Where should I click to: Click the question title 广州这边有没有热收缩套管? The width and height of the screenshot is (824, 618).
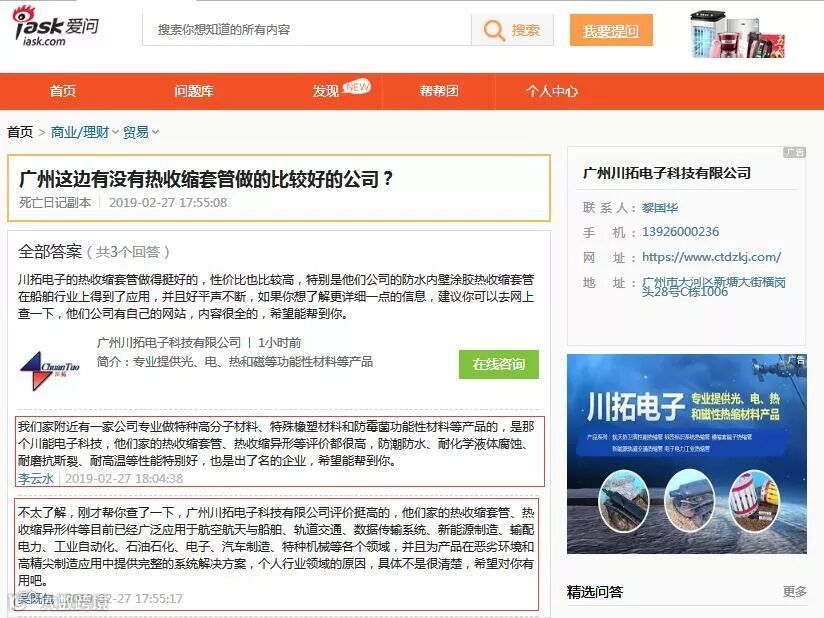coord(205,179)
